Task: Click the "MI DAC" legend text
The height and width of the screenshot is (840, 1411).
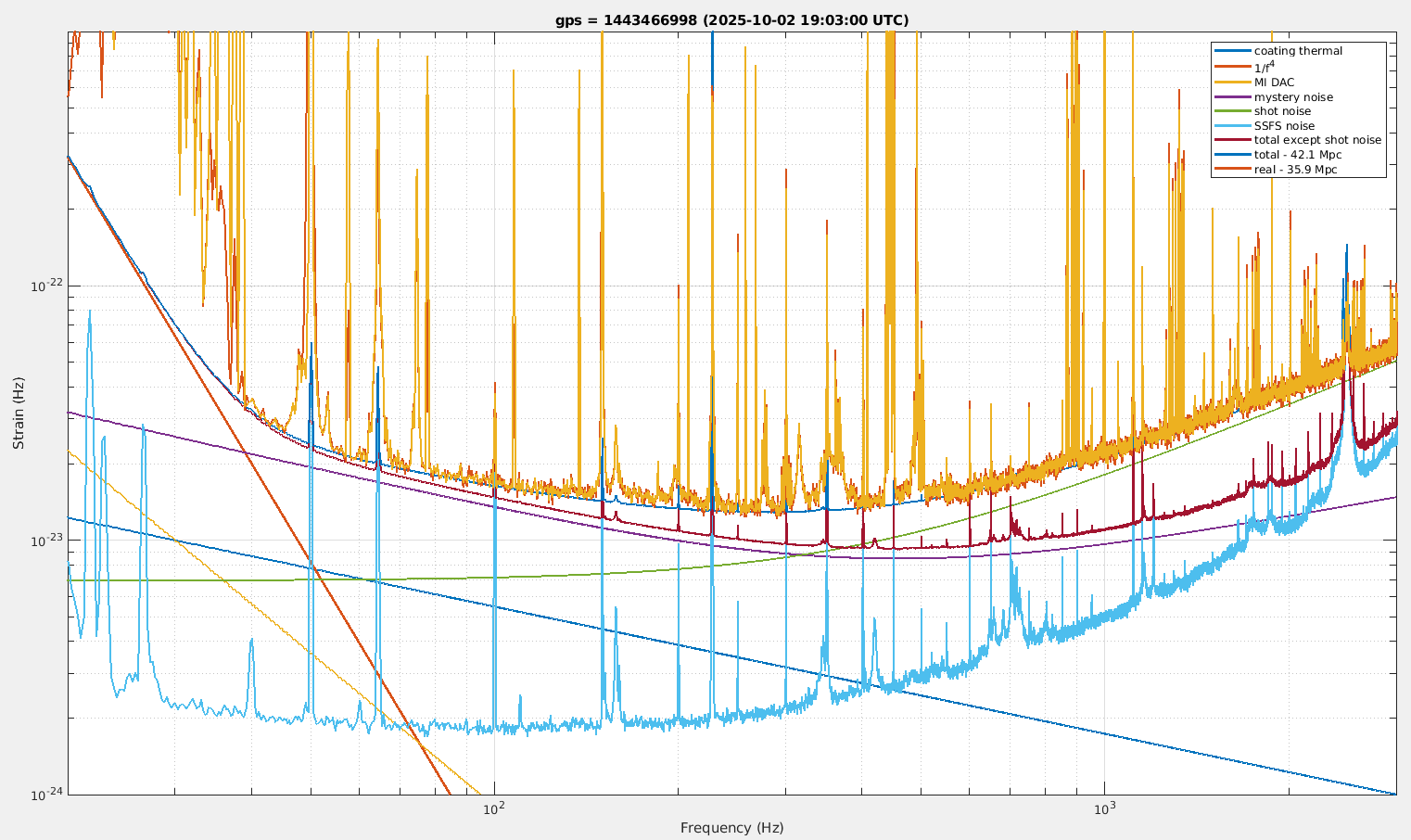Action: tap(1274, 82)
